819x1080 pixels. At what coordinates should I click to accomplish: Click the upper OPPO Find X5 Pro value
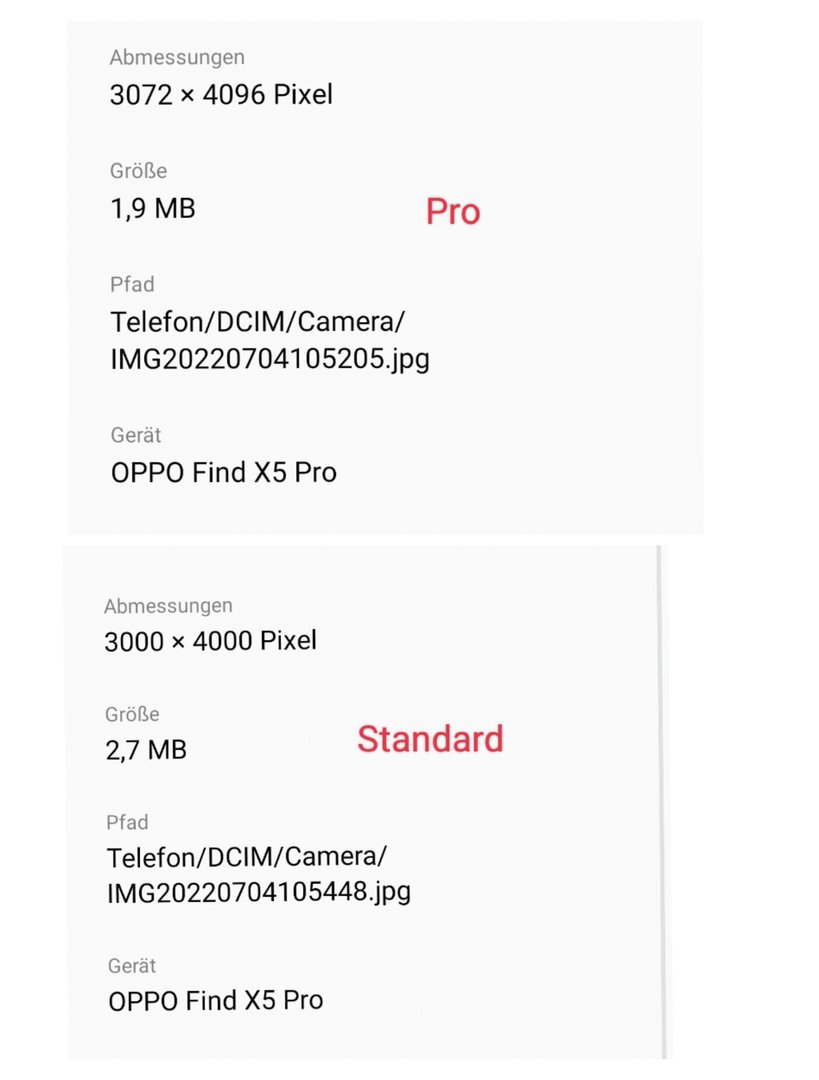[x=224, y=472]
